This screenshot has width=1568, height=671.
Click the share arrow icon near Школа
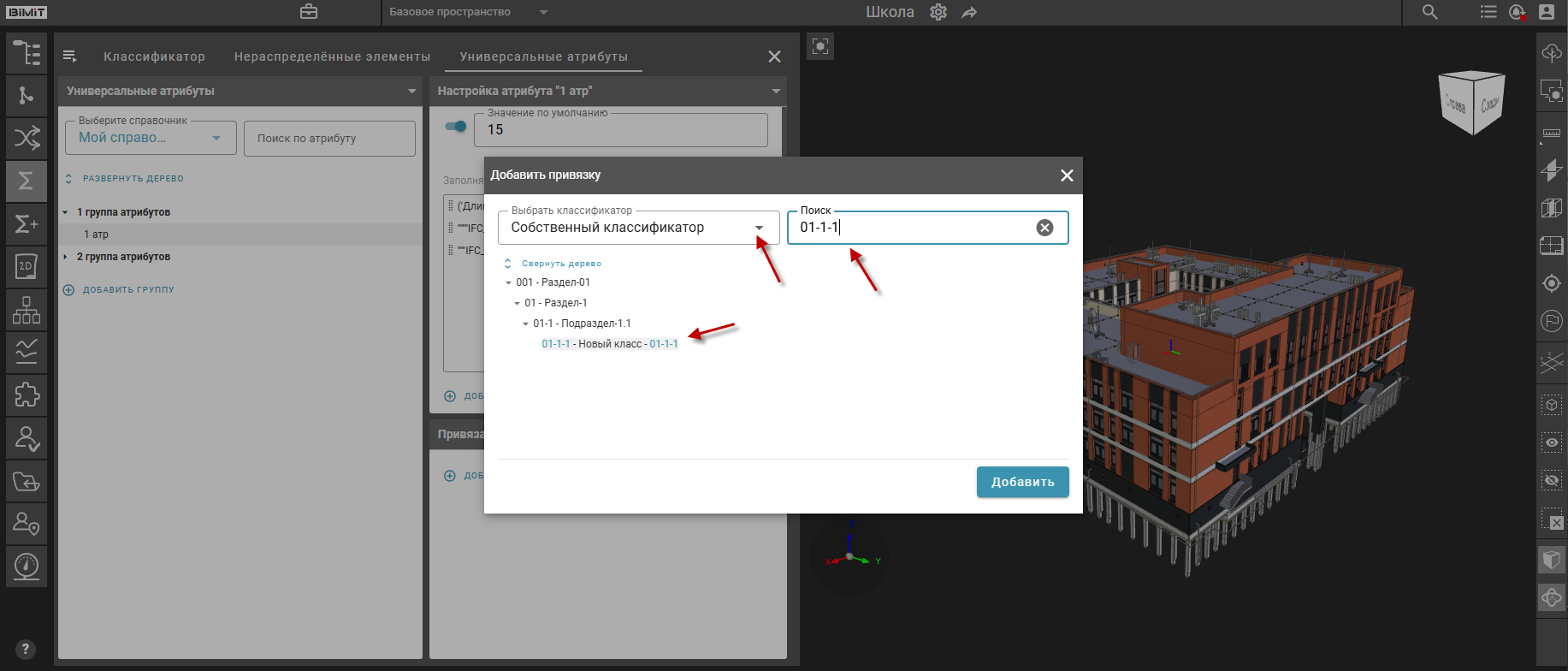(x=969, y=12)
